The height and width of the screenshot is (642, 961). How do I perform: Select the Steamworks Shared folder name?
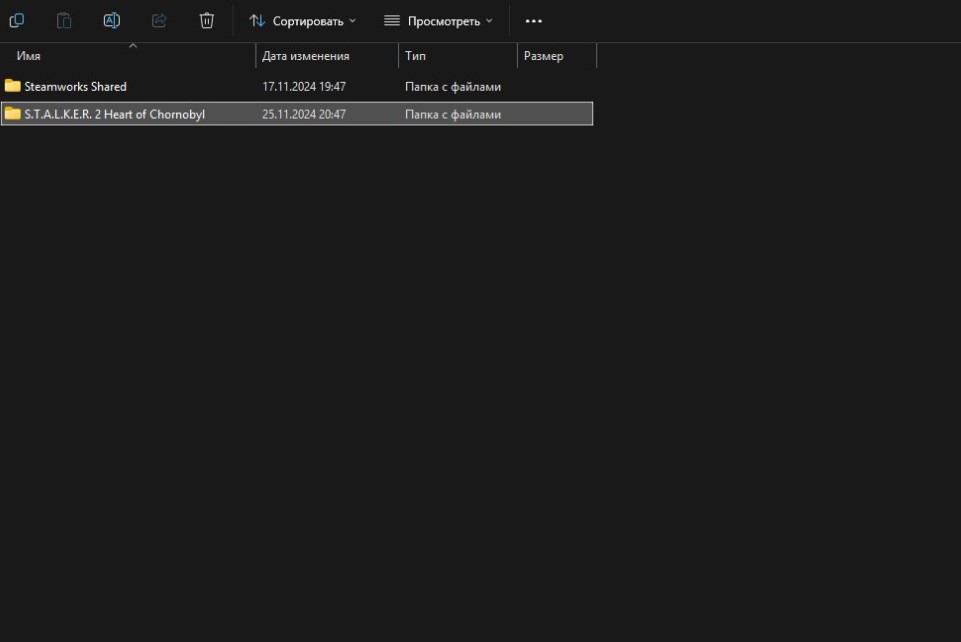coord(75,87)
